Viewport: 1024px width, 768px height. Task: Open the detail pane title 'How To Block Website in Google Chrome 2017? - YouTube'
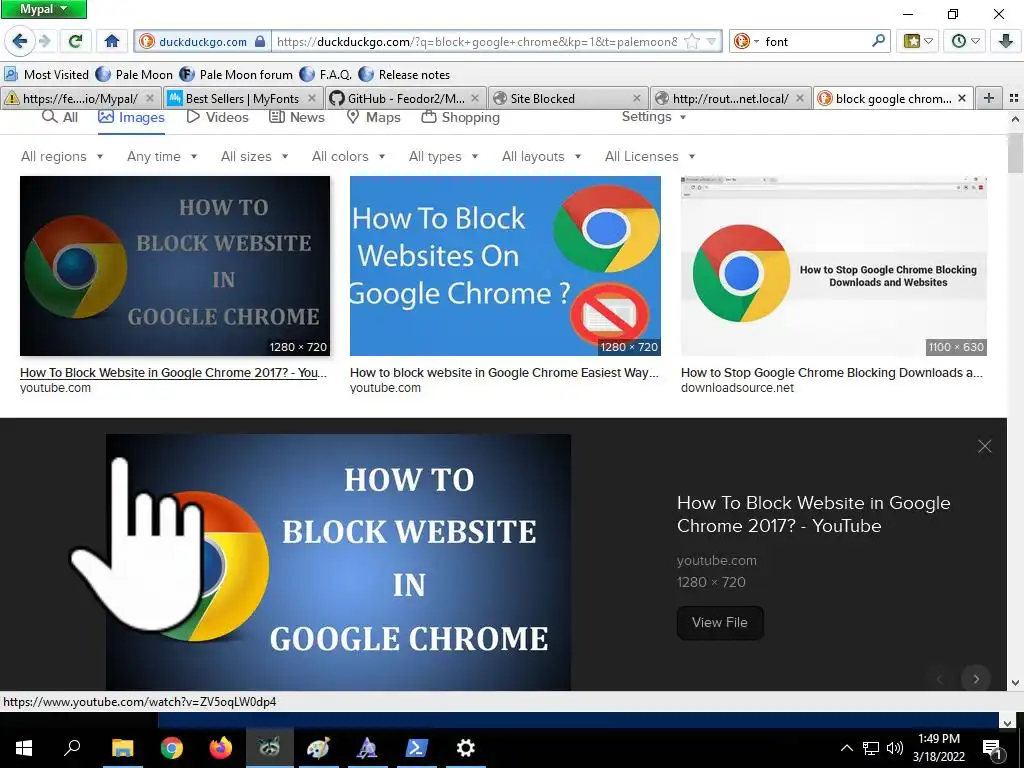point(814,515)
